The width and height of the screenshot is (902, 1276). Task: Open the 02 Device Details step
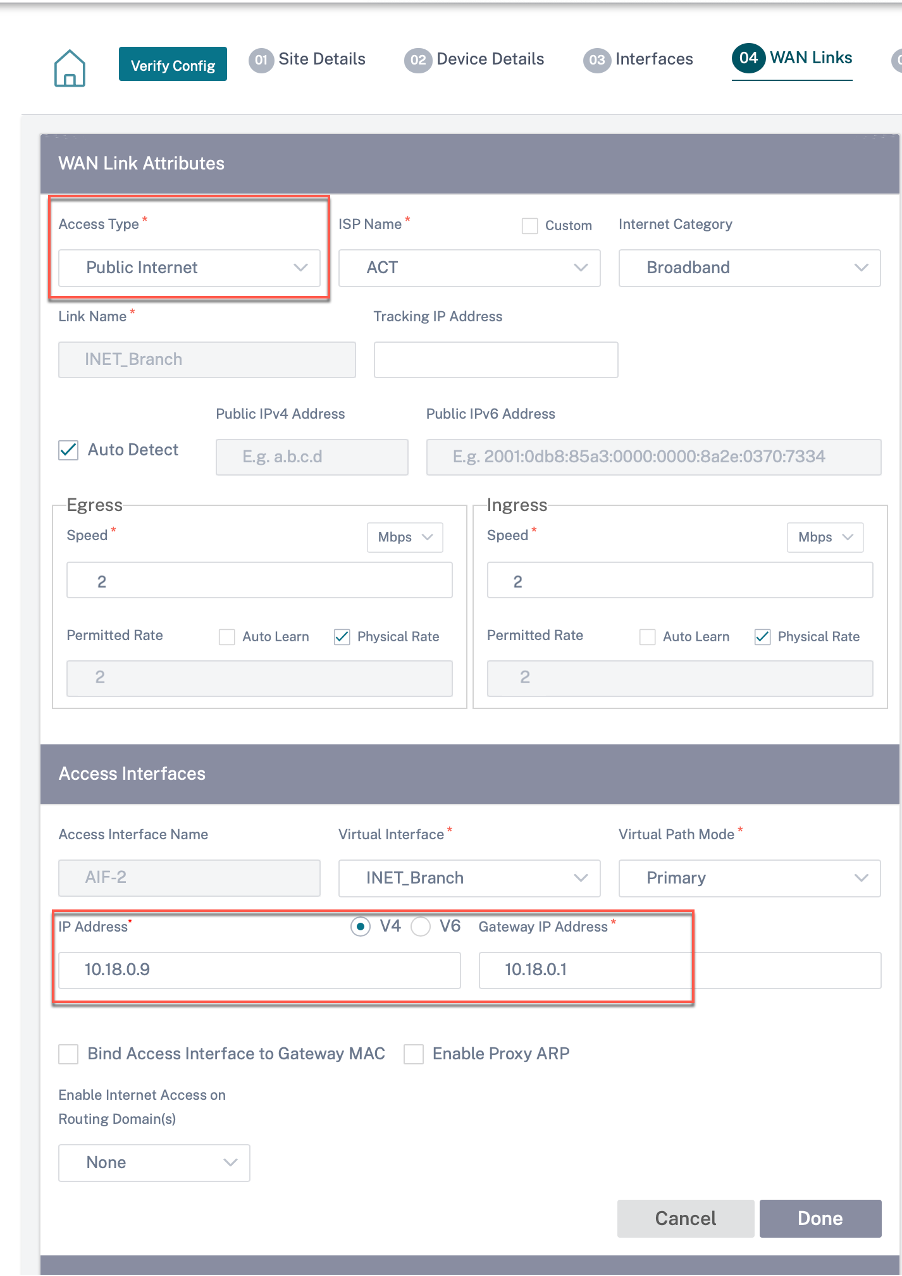click(x=474, y=59)
